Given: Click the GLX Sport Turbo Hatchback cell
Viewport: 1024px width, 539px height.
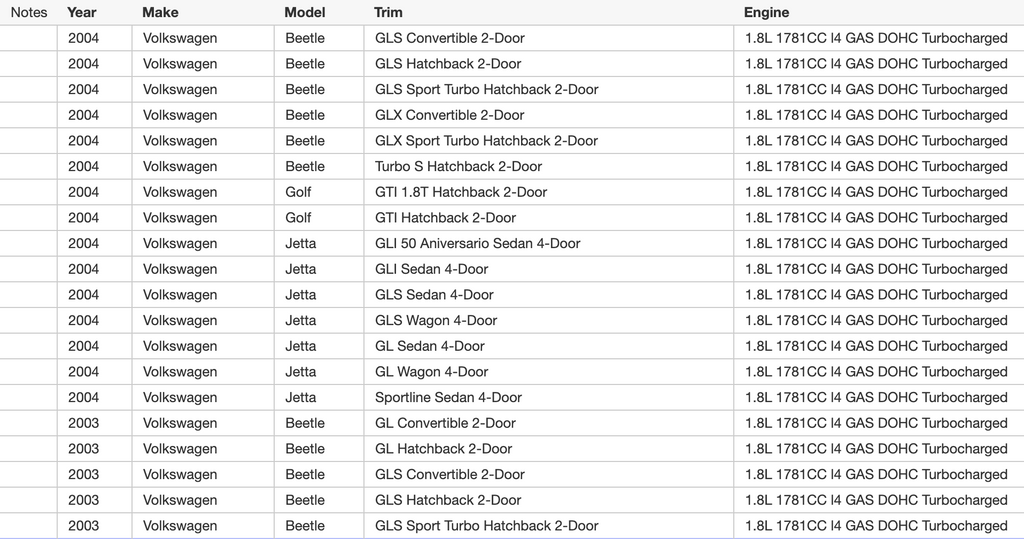Looking at the screenshot, I should (x=486, y=141).
